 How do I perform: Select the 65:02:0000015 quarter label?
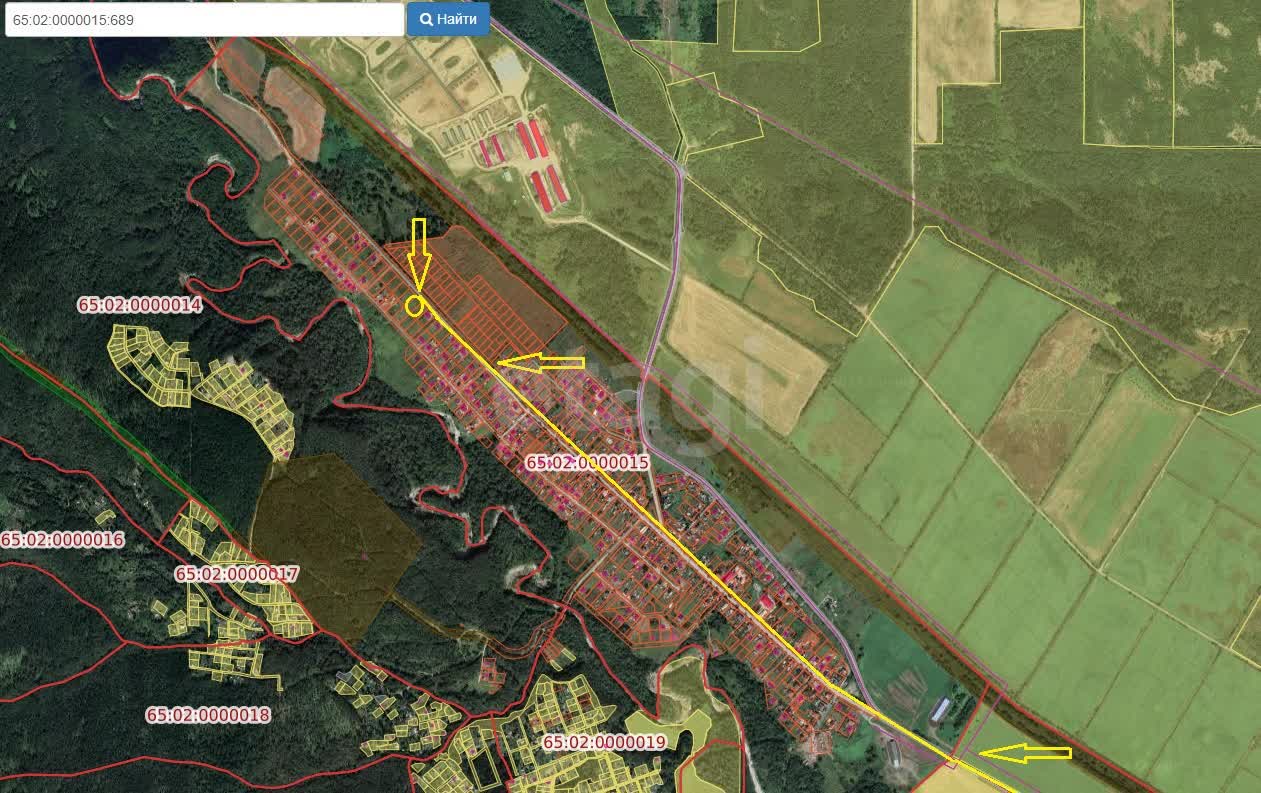(x=588, y=463)
